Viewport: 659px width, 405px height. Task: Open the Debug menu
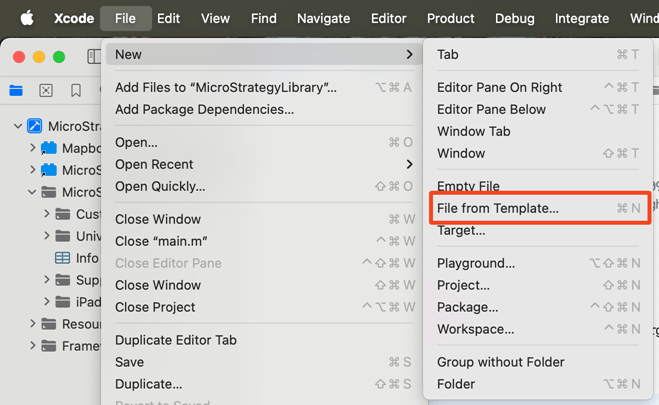tap(515, 18)
